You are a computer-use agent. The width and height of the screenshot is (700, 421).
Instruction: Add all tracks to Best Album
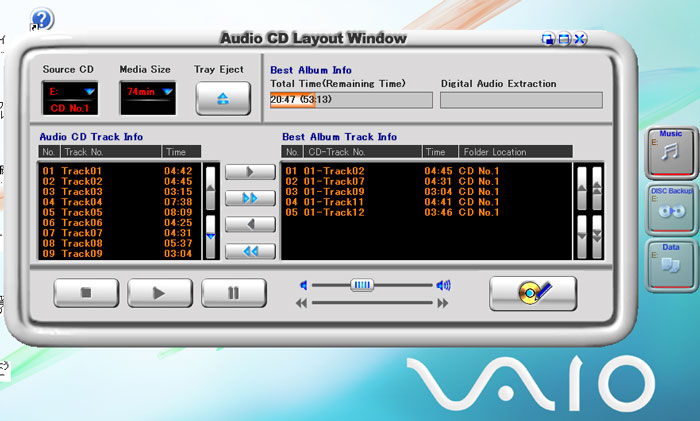click(250, 199)
